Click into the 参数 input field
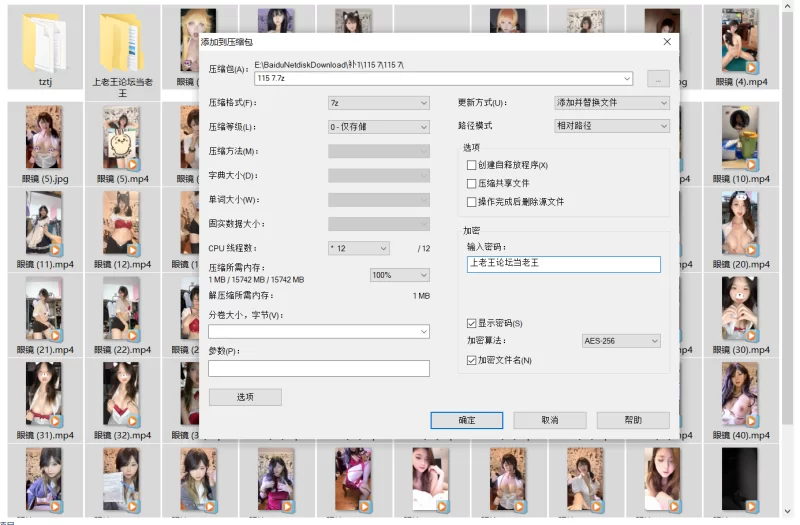 coord(318,368)
